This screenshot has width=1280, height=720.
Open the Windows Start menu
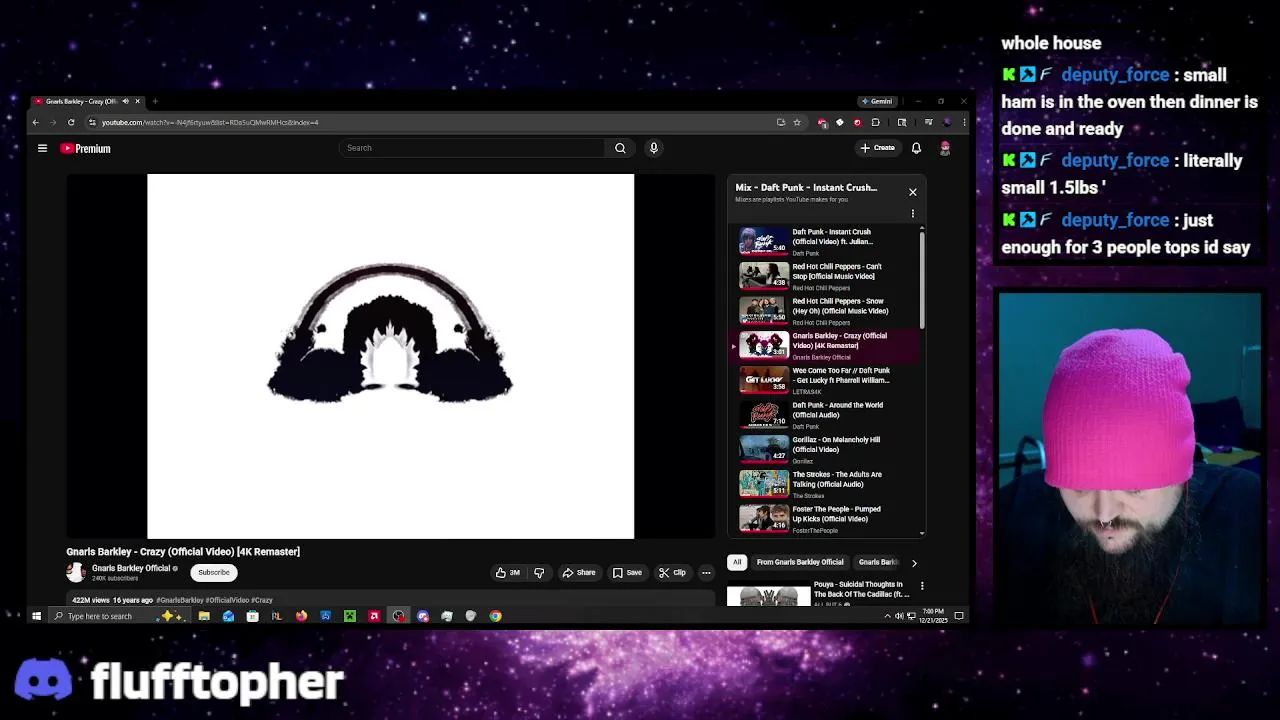point(36,616)
